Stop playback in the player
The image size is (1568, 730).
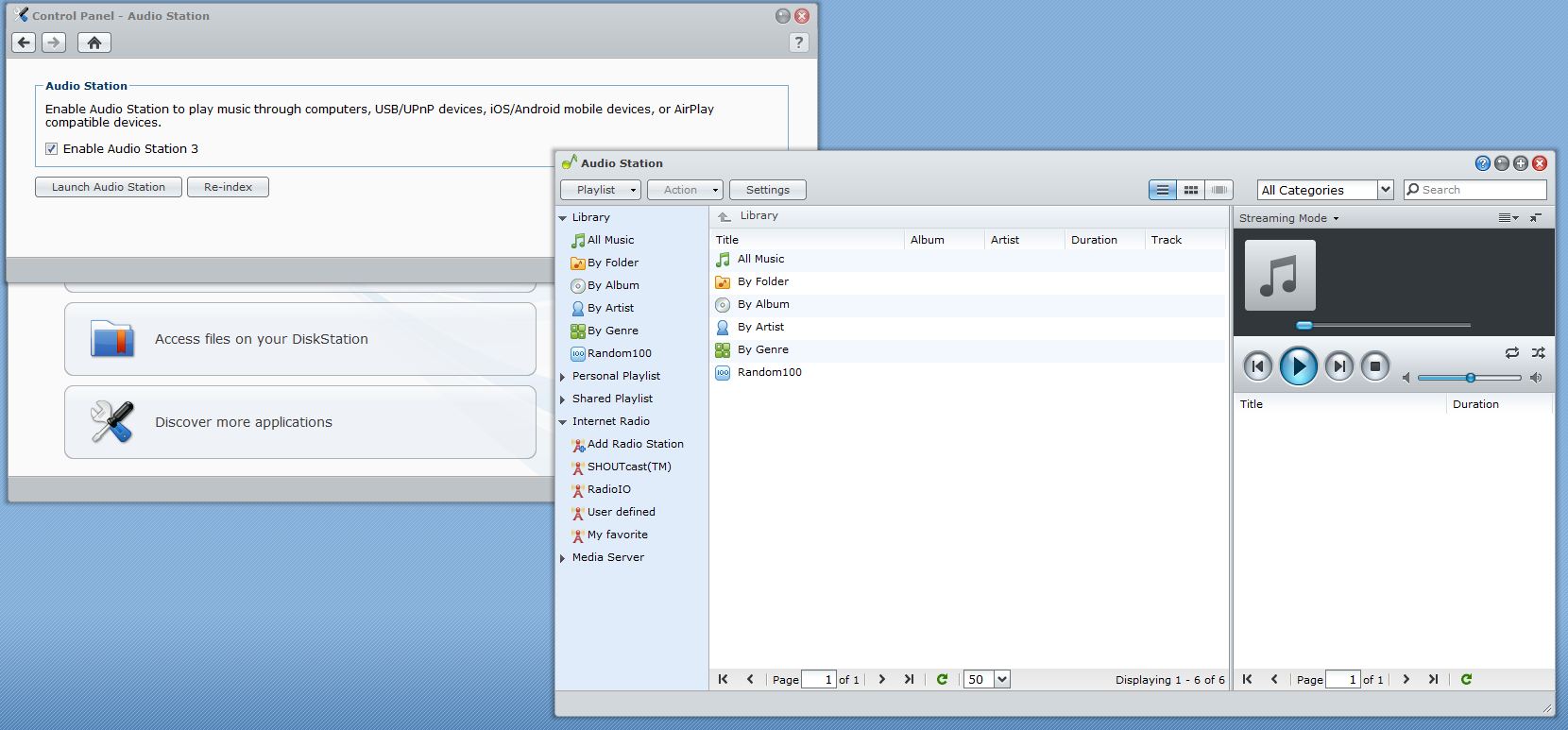1375,366
